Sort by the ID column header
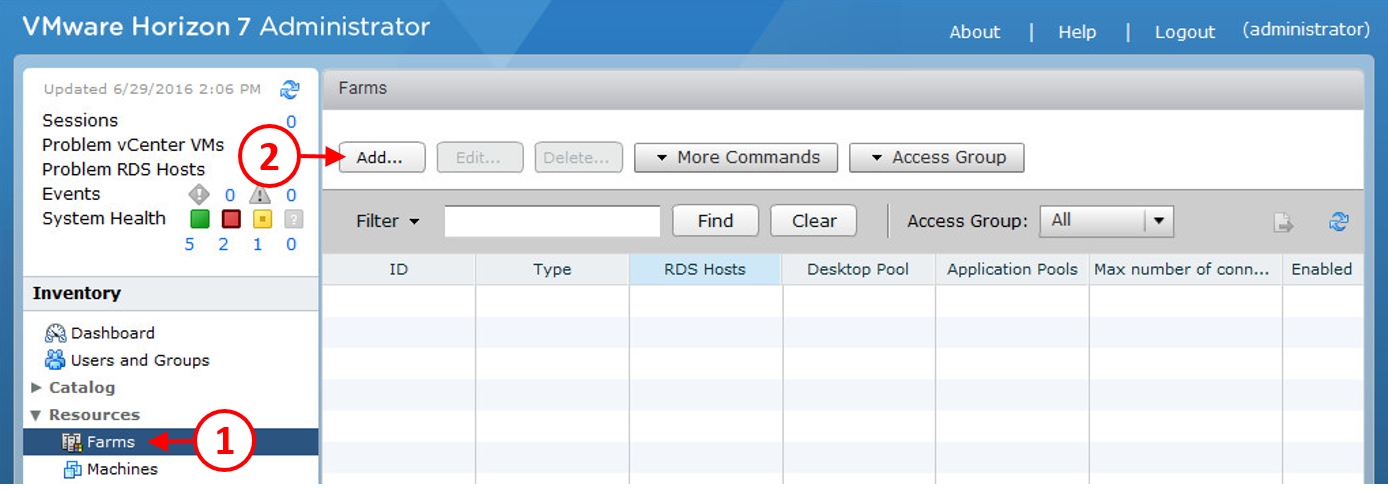Viewport: 1388px width, 491px height. [399, 269]
